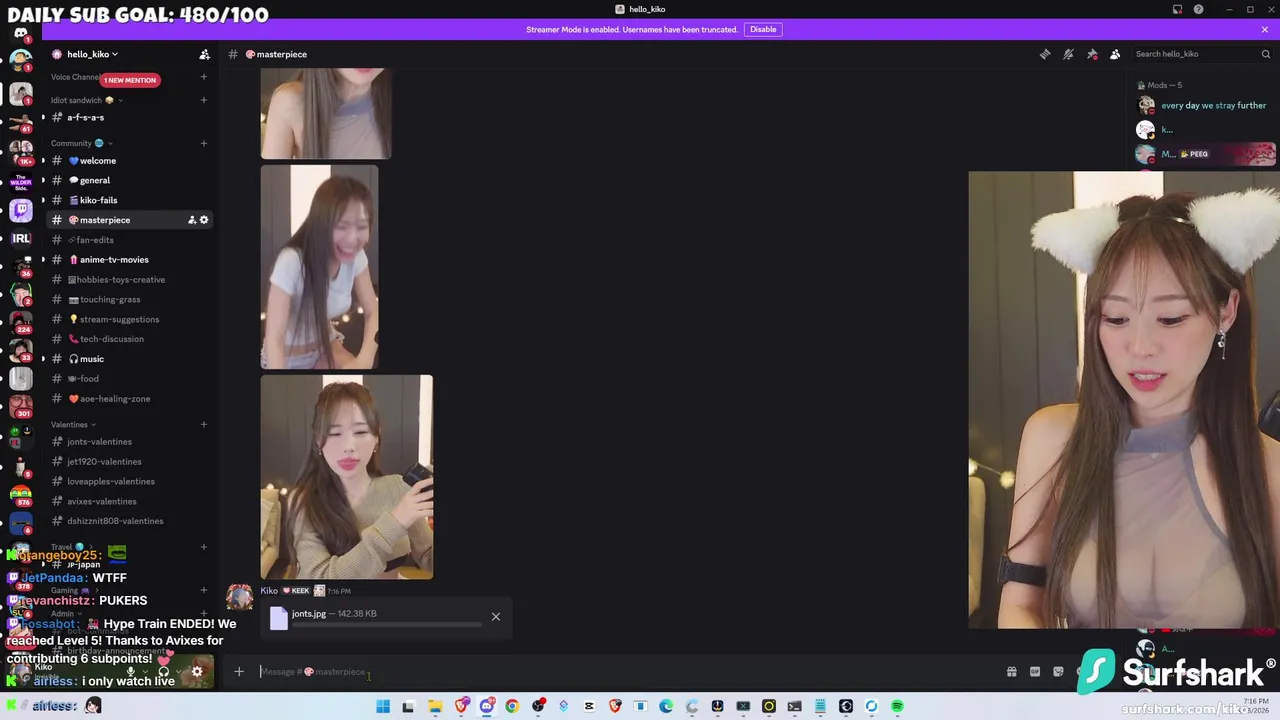1280x720 pixels.
Task: Add channel to Community category
Action: pos(203,143)
